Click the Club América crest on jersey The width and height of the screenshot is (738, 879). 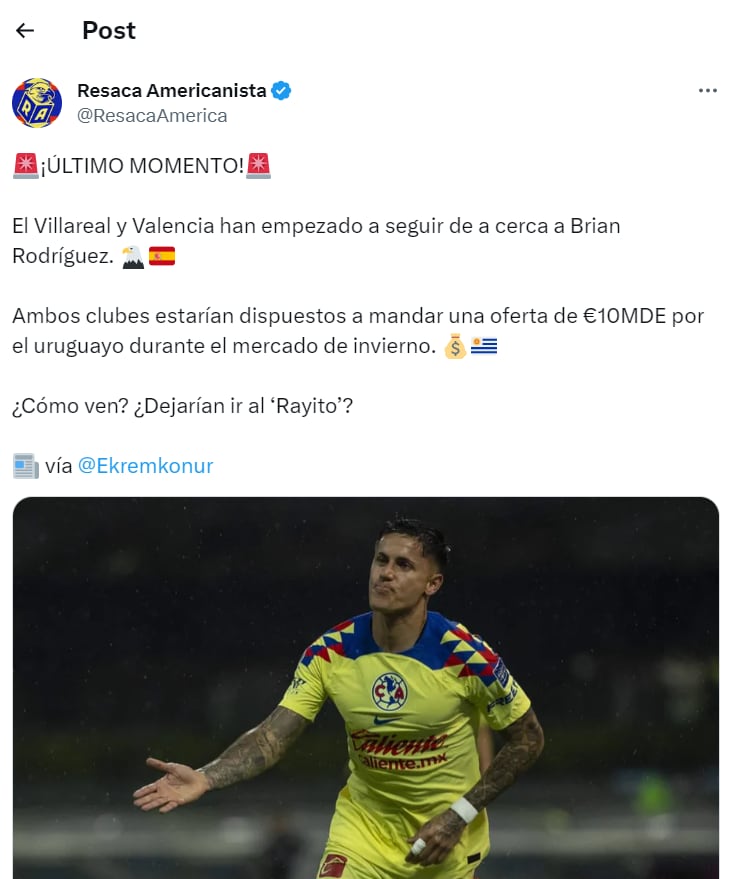[390, 692]
